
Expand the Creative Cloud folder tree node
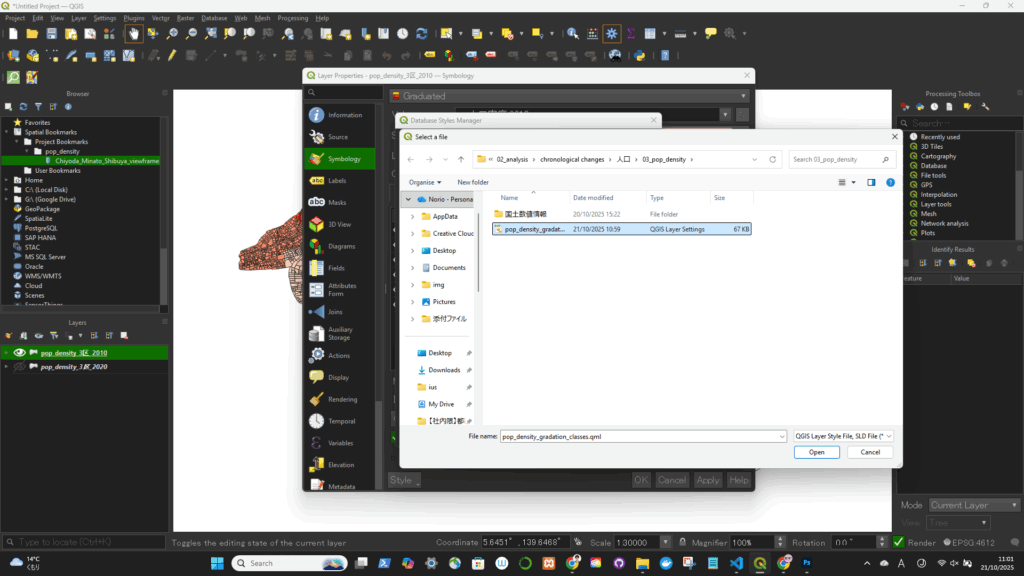(x=412, y=233)
